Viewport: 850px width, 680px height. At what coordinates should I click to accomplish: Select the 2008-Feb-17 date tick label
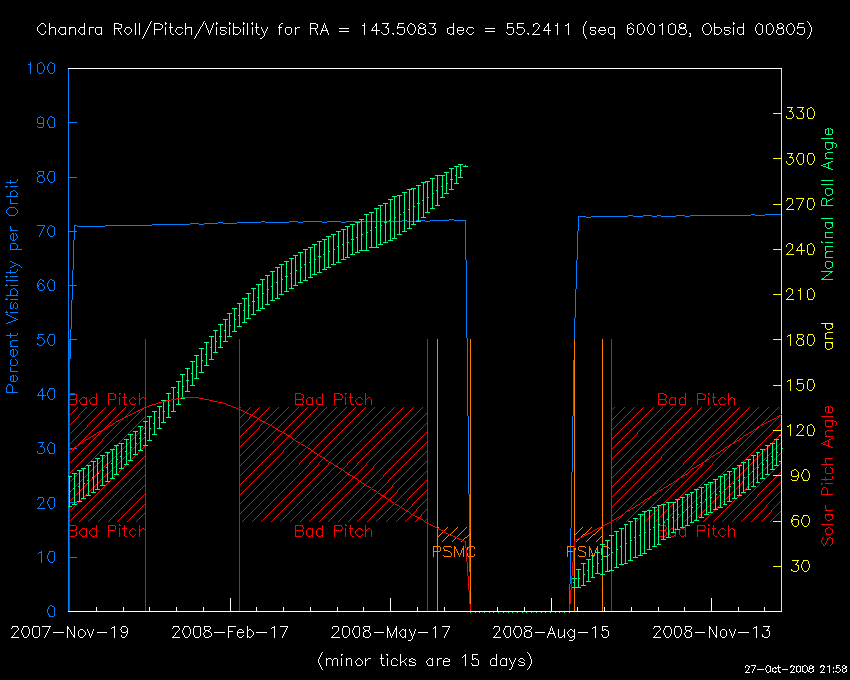(x=229, y=632)
